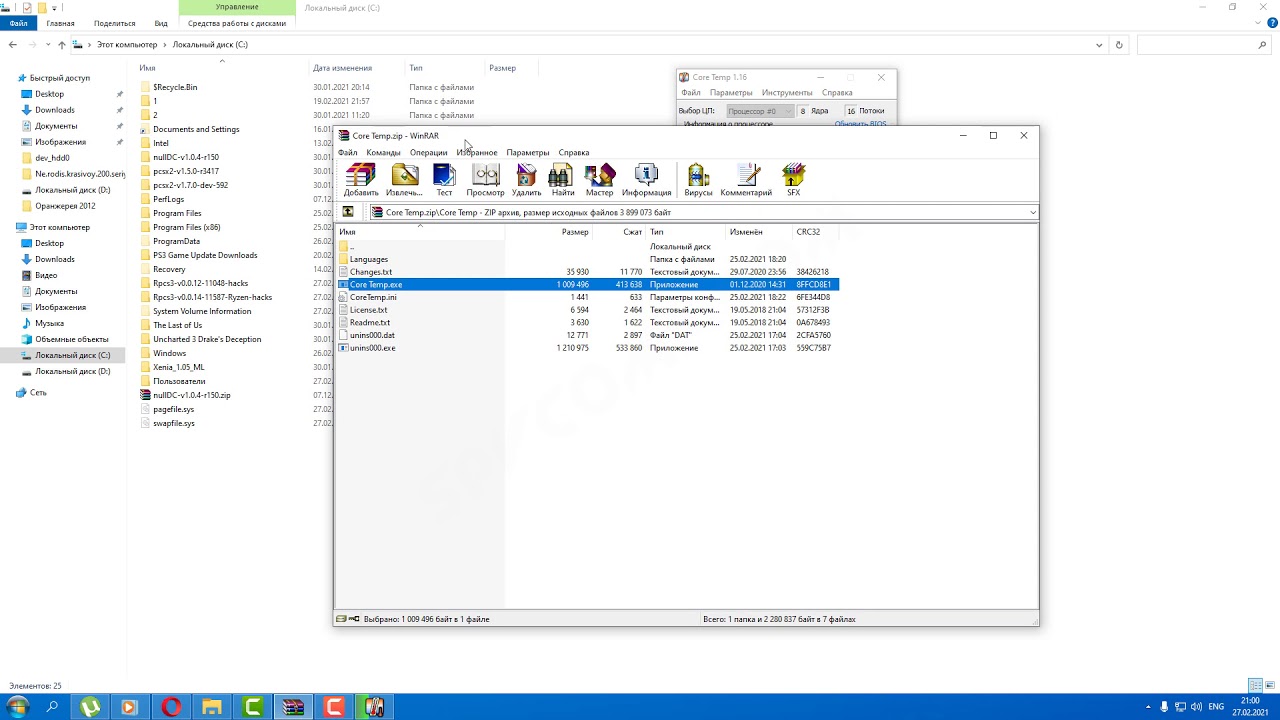This screenshot has width=1280, height=720.
Task: Sort WinRAR files by the Размер column
Action: click(x=549, y=232)
